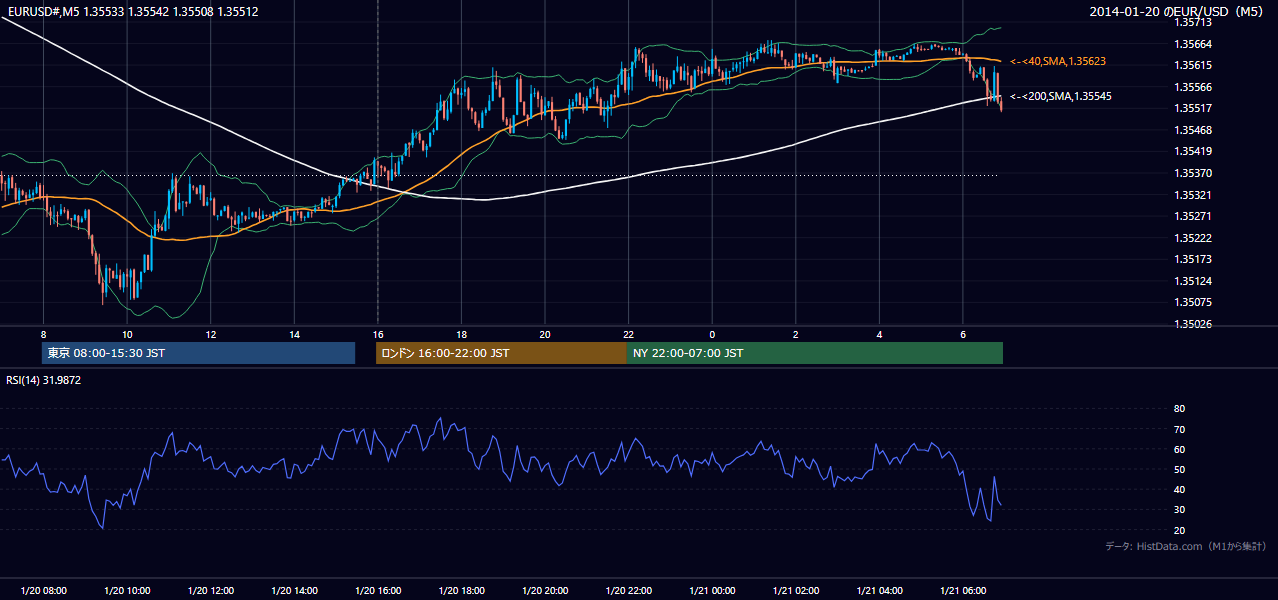Click the EURUSD#,M5 price header text
The height and width of the screenshot is (600, 1278).
pos(133,12)
